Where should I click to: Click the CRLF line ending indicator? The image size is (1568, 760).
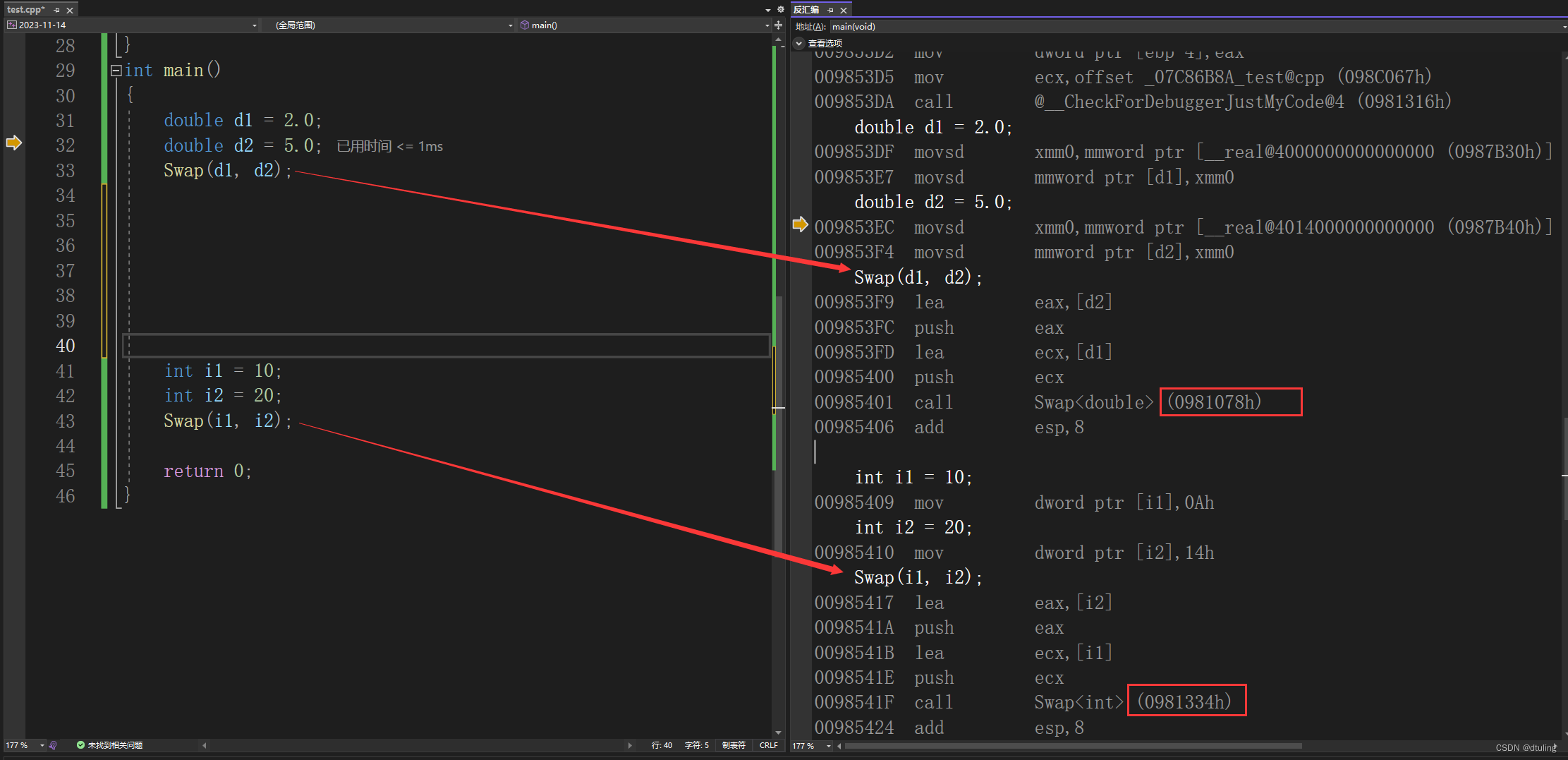(769, 745)
